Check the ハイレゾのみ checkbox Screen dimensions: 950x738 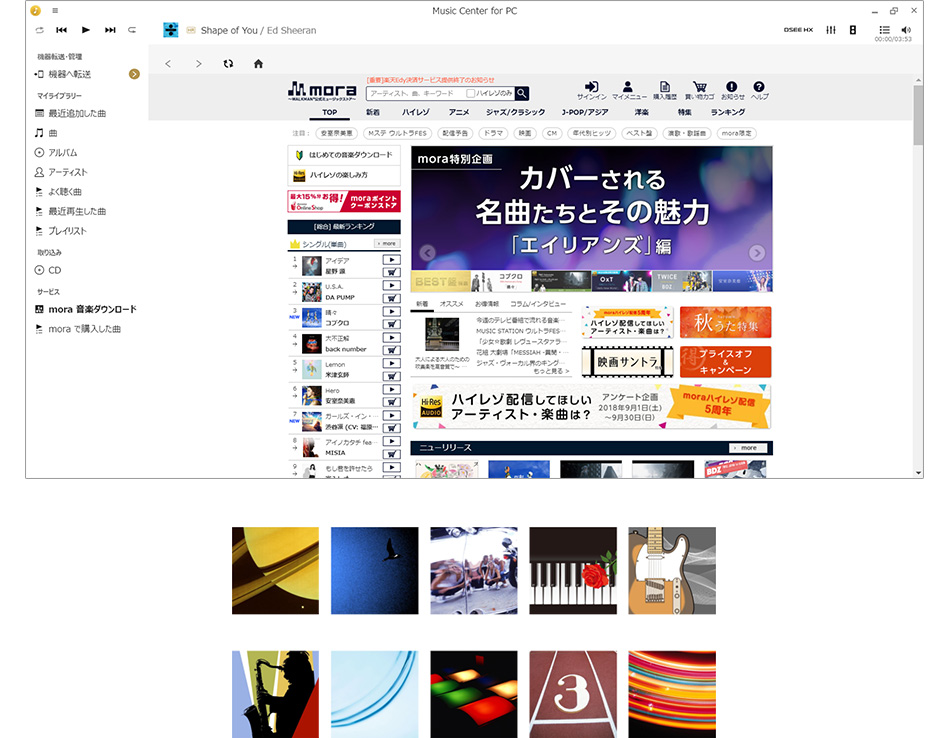[x=471, y=93]
